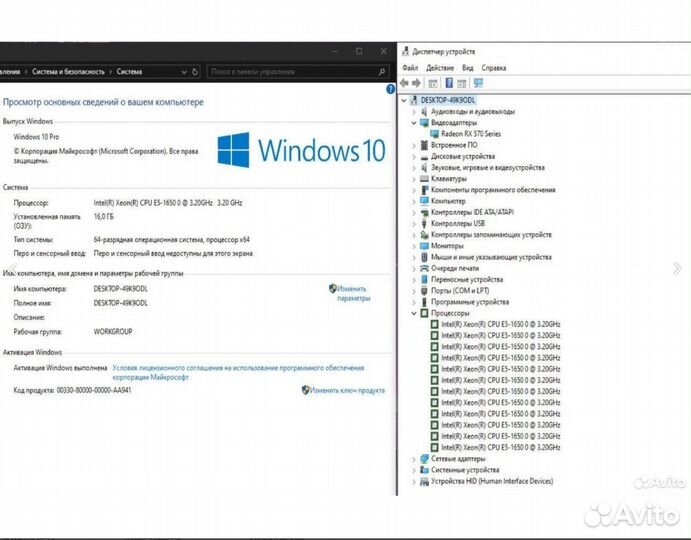The width and height of the screenshot is (691, 540).
Task: Open the Справка menu
Action: click(x=494, y=67)
